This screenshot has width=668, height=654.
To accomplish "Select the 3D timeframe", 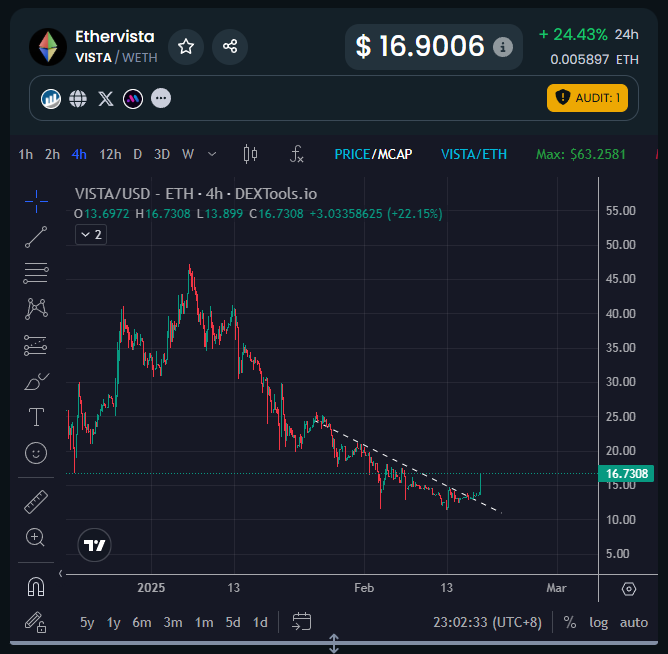I will pos(162,154).
